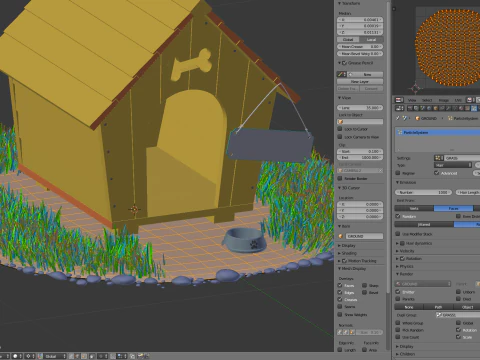The image size is (480, 360).
Task: Collapse the 3D Cursor panel
Action: point(340,188)
